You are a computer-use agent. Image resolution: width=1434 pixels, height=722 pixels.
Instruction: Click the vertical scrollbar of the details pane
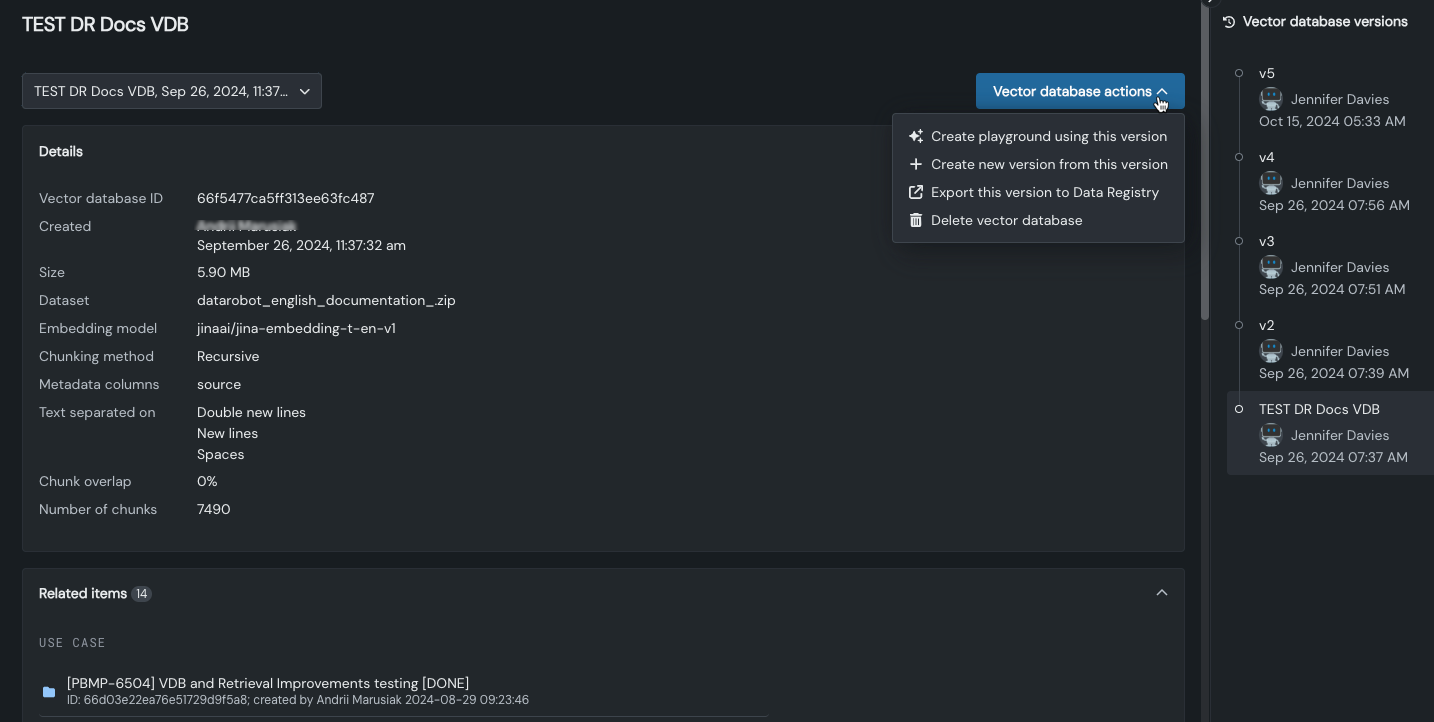coord(1204,200)
